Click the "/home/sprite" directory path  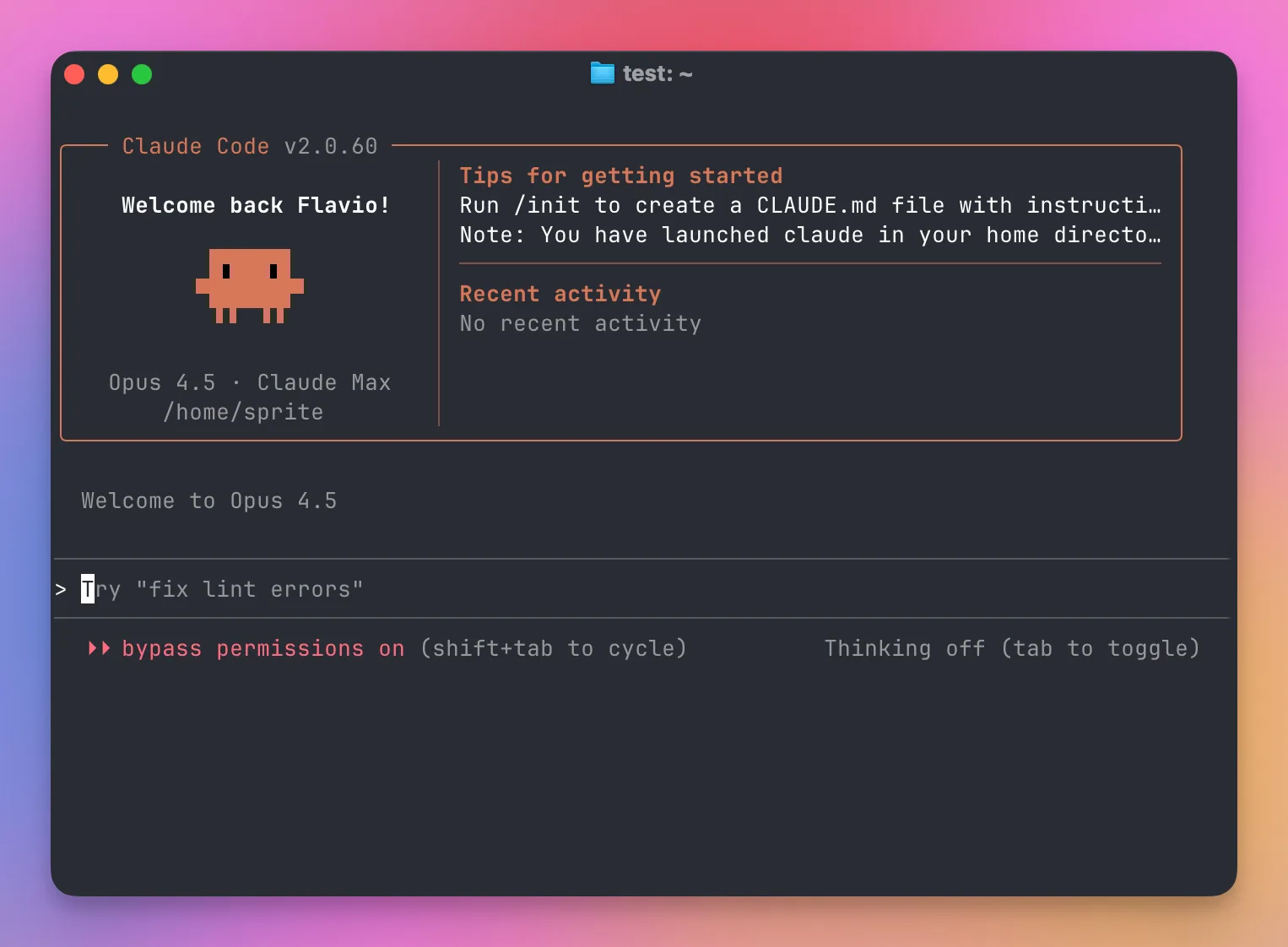[243, 412]
